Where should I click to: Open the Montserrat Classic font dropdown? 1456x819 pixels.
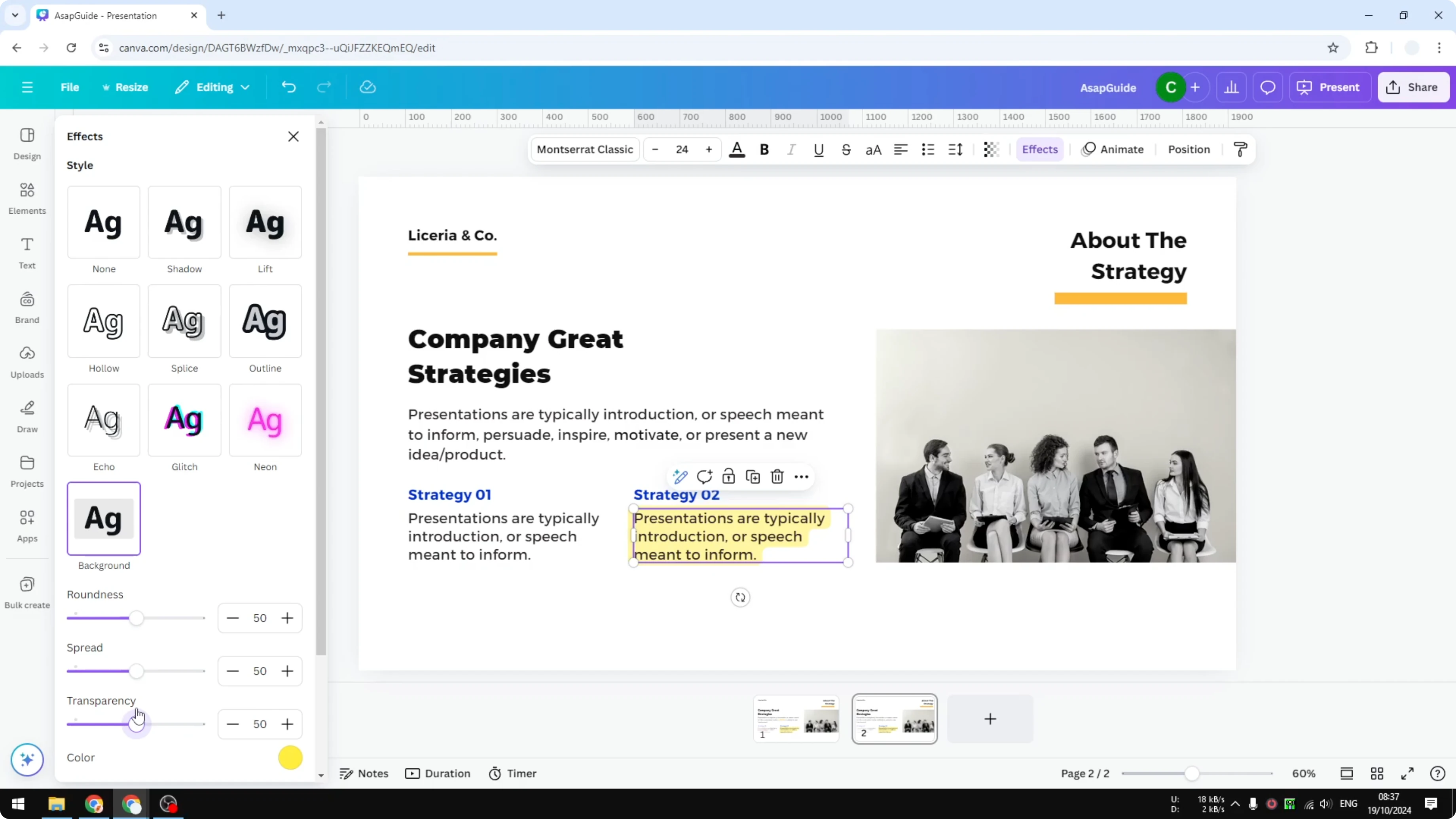point(584,149)
